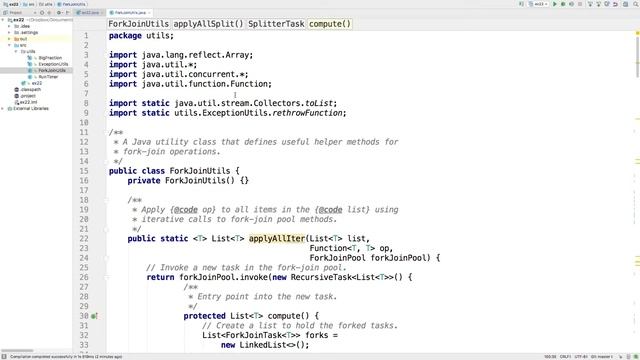Run the ex22 configuration with green play icon
The image size is (640, 360).
pos(554,4)
